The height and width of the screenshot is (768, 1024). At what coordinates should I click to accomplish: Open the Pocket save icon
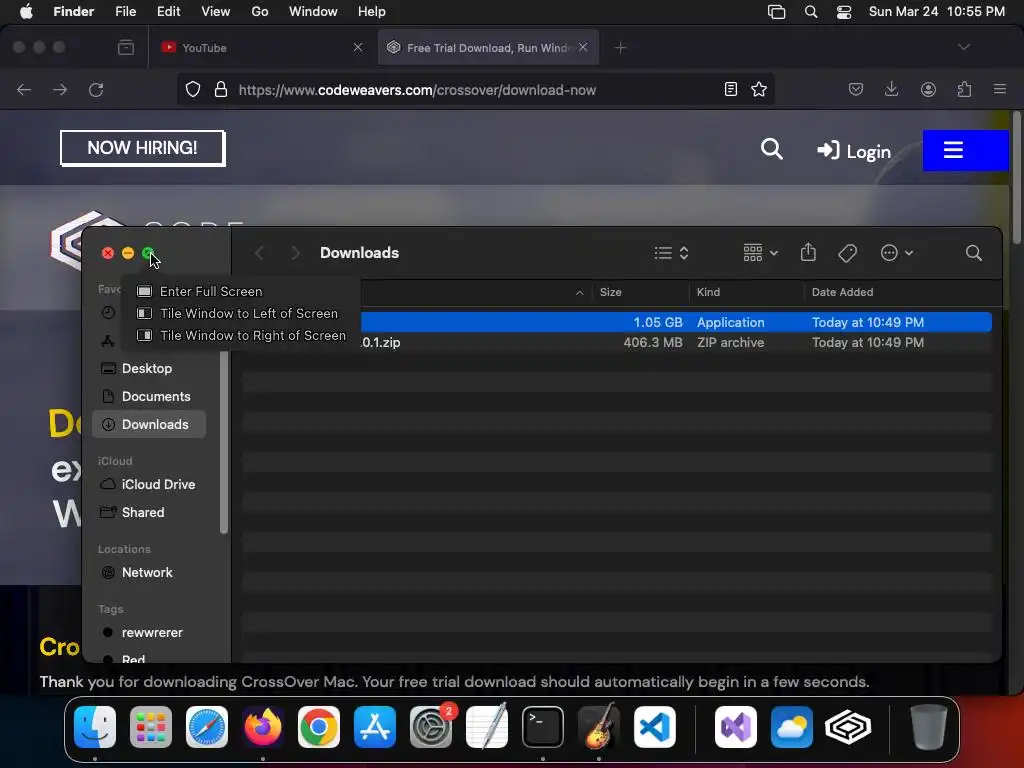click(856, 89)
